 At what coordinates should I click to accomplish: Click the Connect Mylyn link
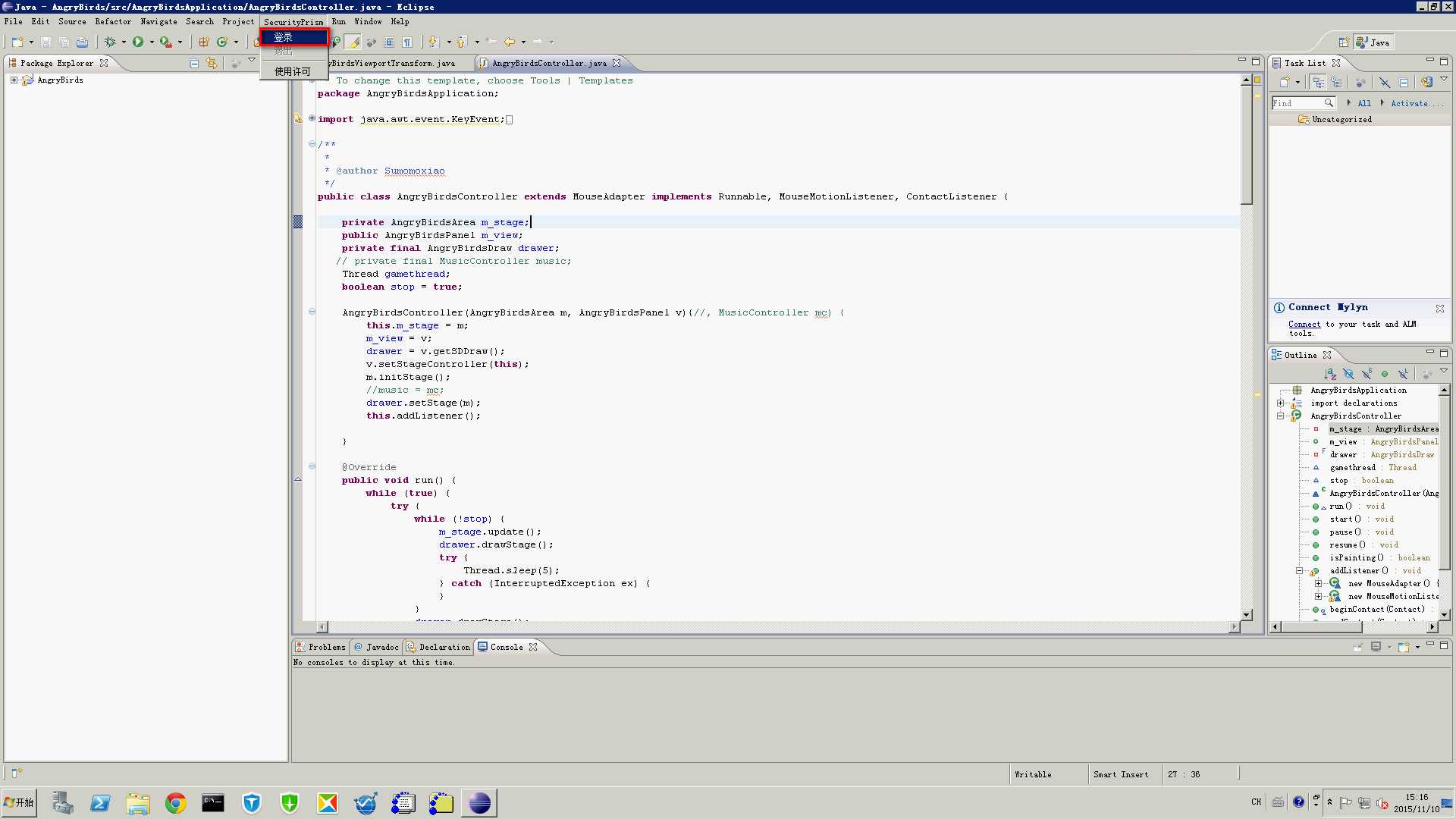tap(1304, 324)
